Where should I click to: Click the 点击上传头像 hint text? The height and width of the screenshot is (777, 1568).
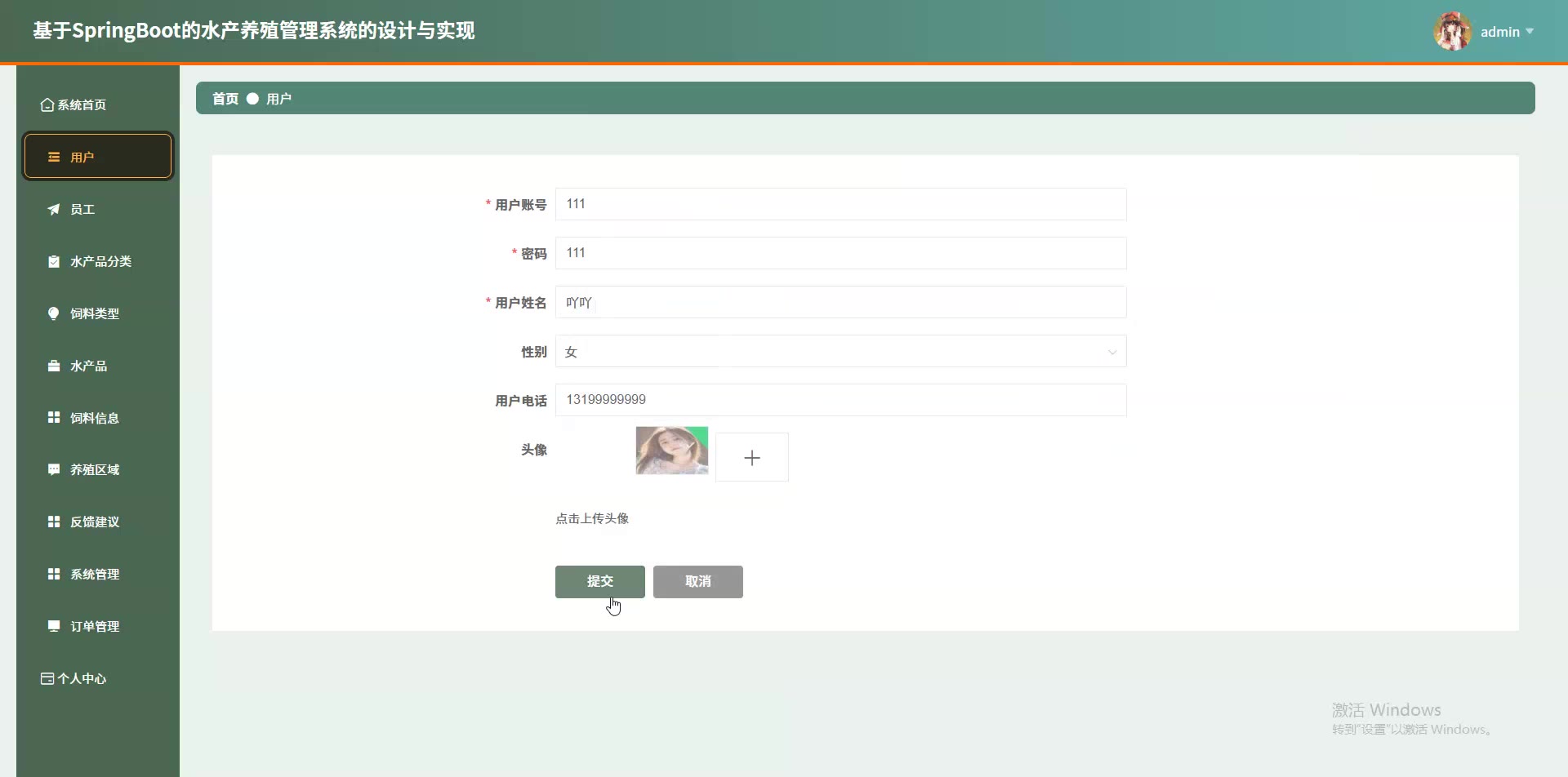coord(592,518)
